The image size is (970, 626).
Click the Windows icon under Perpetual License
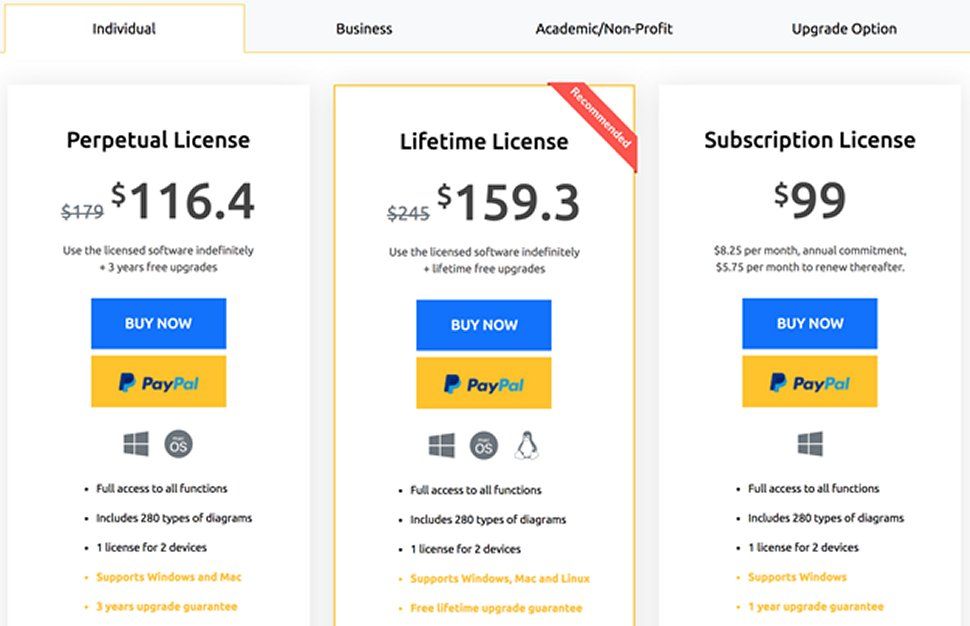136,444
